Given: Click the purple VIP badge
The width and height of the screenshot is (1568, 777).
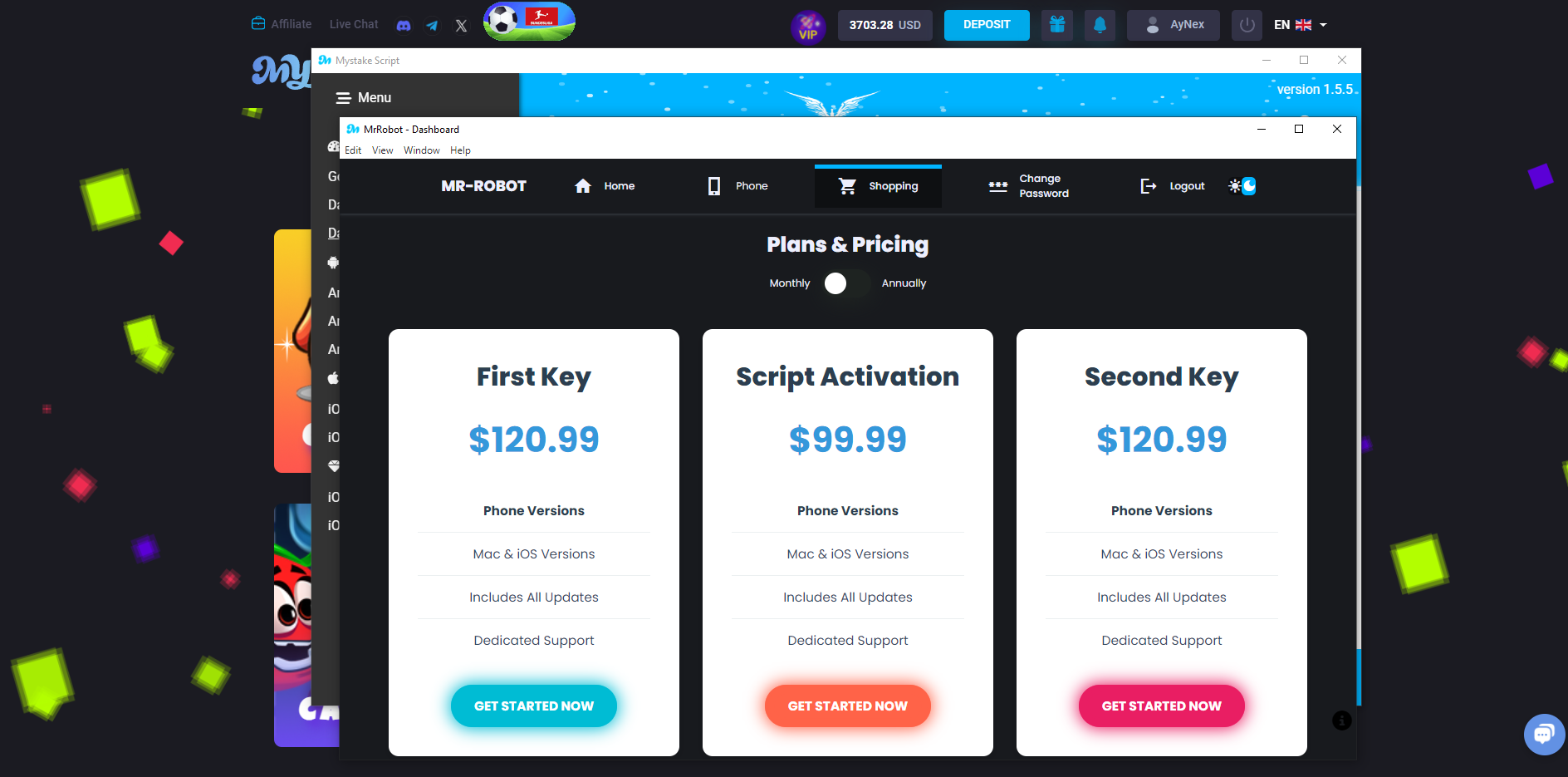Looking at the screenshot, I should click(807, 27).
